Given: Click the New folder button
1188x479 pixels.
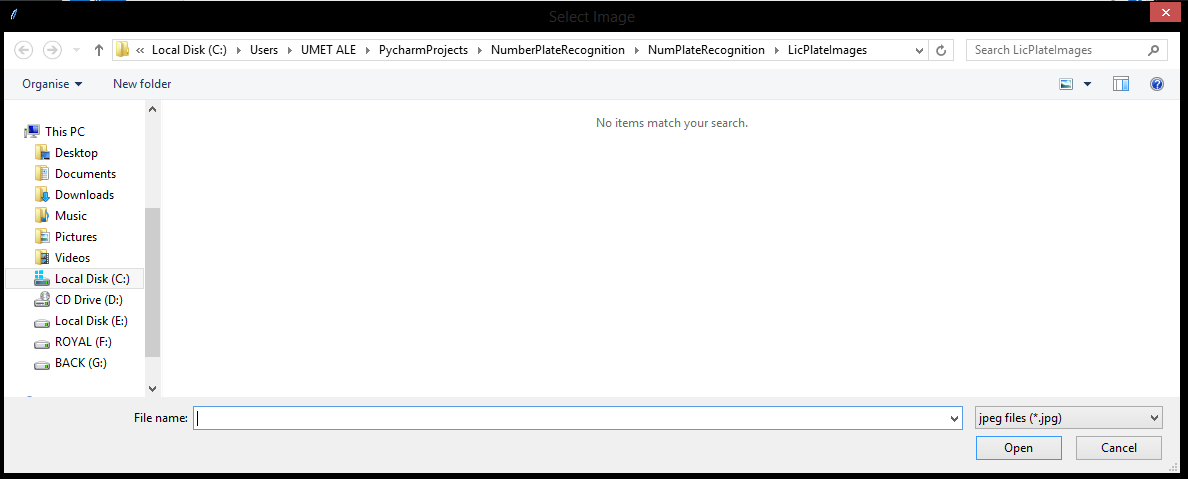Looking at the screenshot, I should point(142,84).
